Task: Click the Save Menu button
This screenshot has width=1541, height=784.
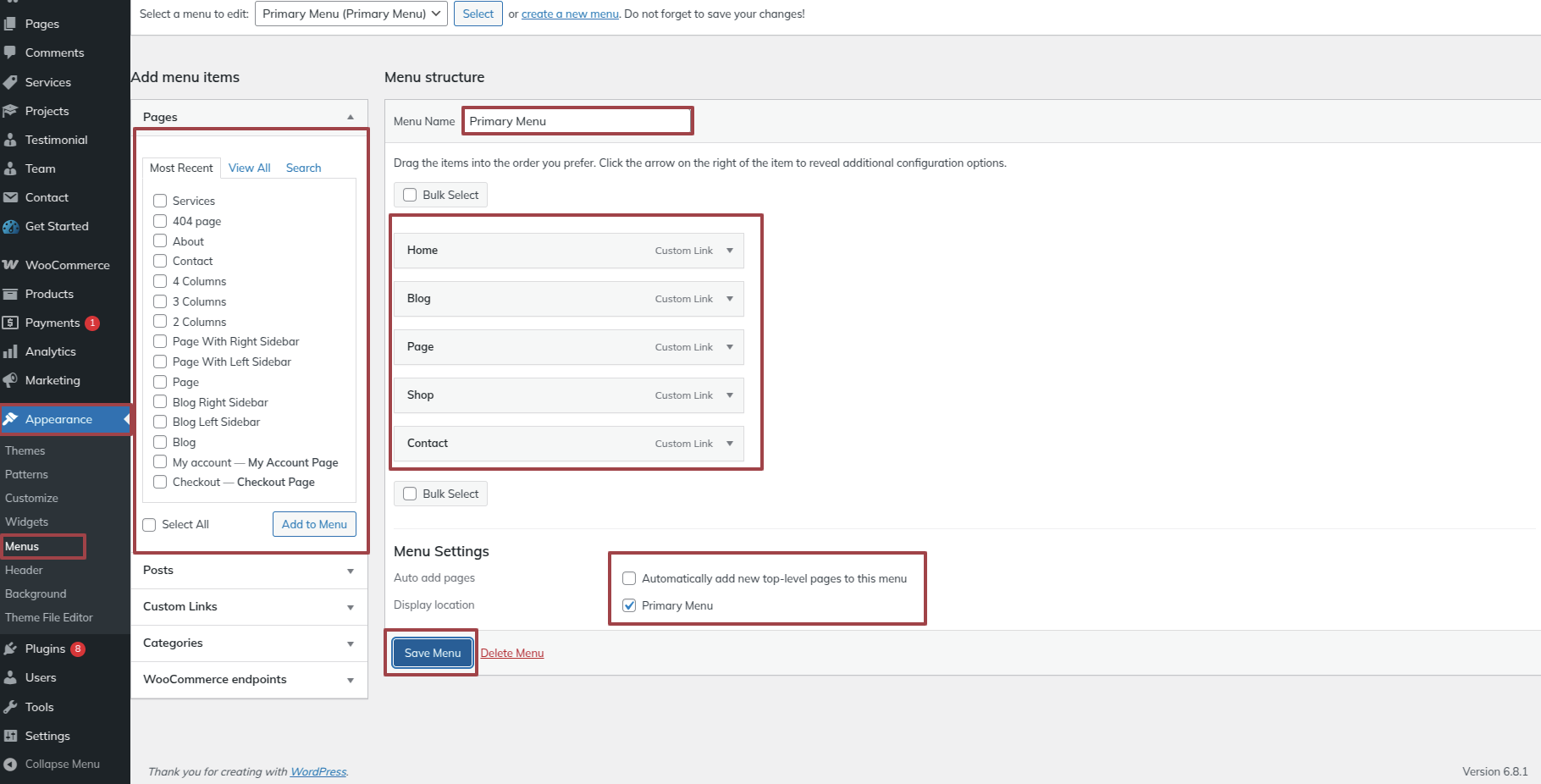Action: click(433, 653)
